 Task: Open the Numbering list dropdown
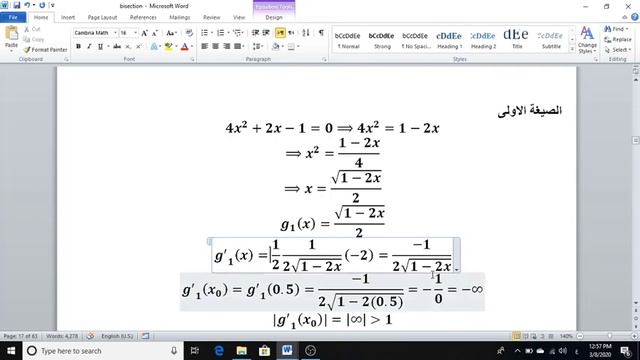(x=228, y=33)
